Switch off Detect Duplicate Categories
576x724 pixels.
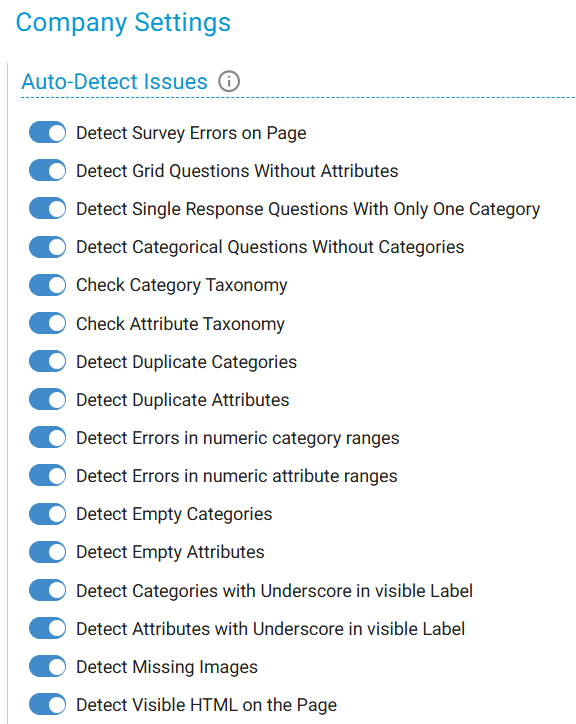click(48, 361)
